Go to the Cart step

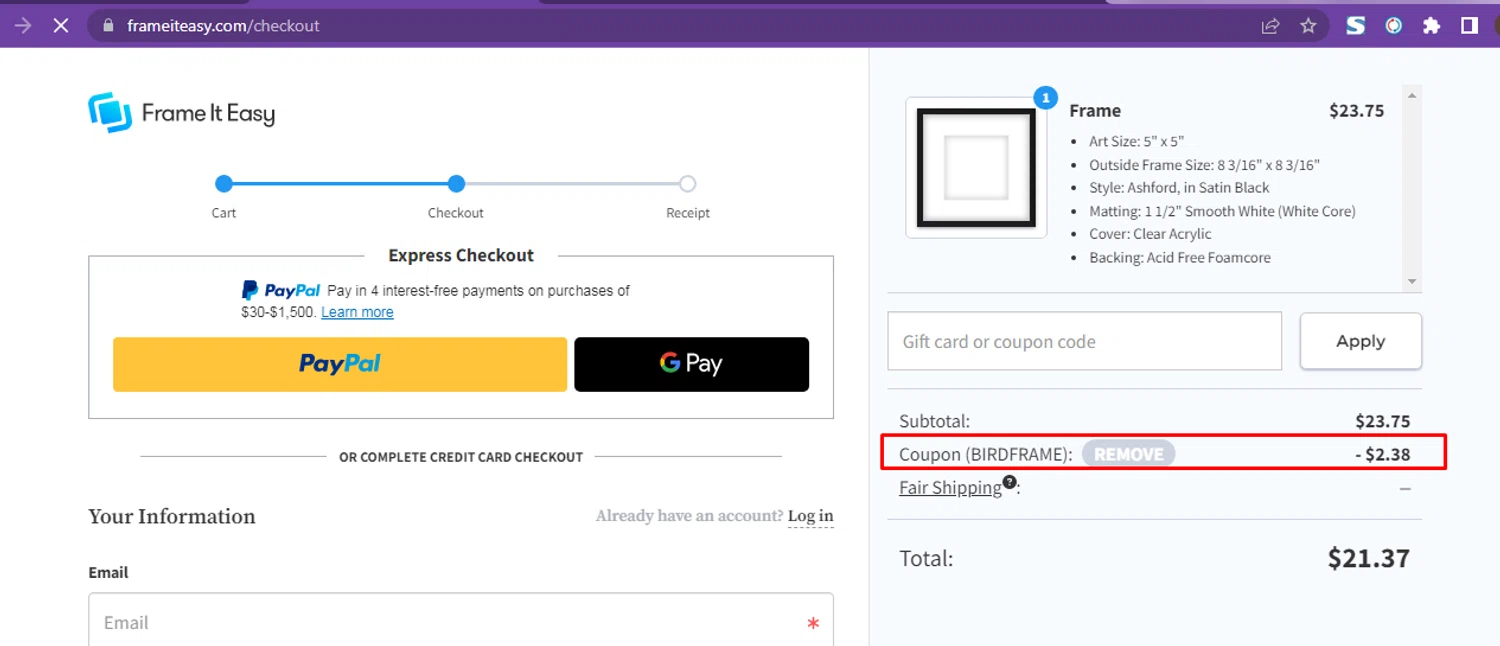(224, 184)
